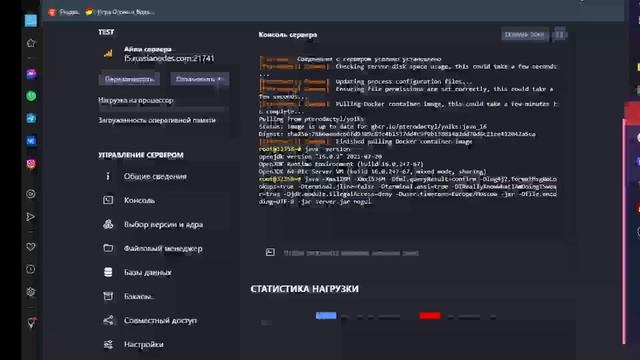
Task: Click the СТАТИСТИКА НАГРУЗКИ heading
Action: click(304, 289)
